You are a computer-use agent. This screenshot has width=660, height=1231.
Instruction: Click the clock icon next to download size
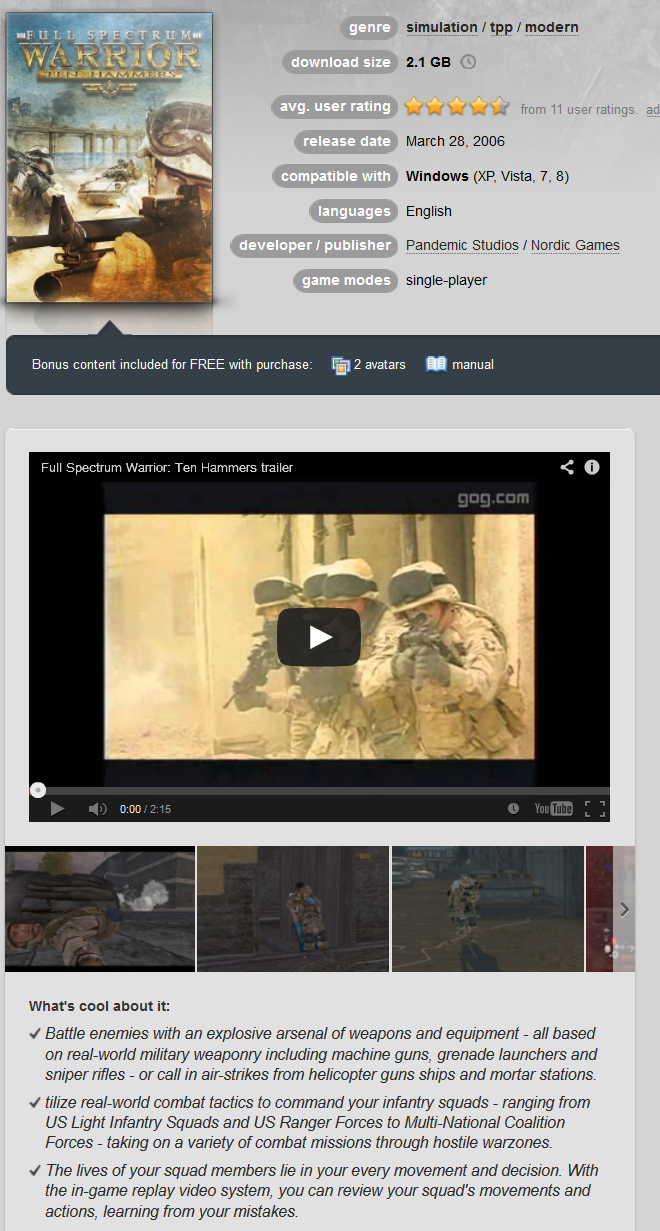pyautogui.click(x=468, y=62)
